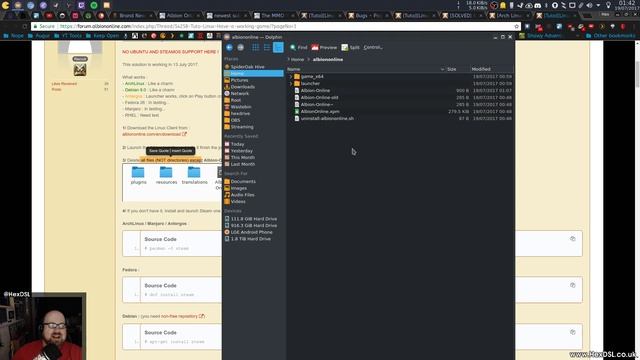Toggle Preview in Dolphin toolbar

[x=324, y=47]
